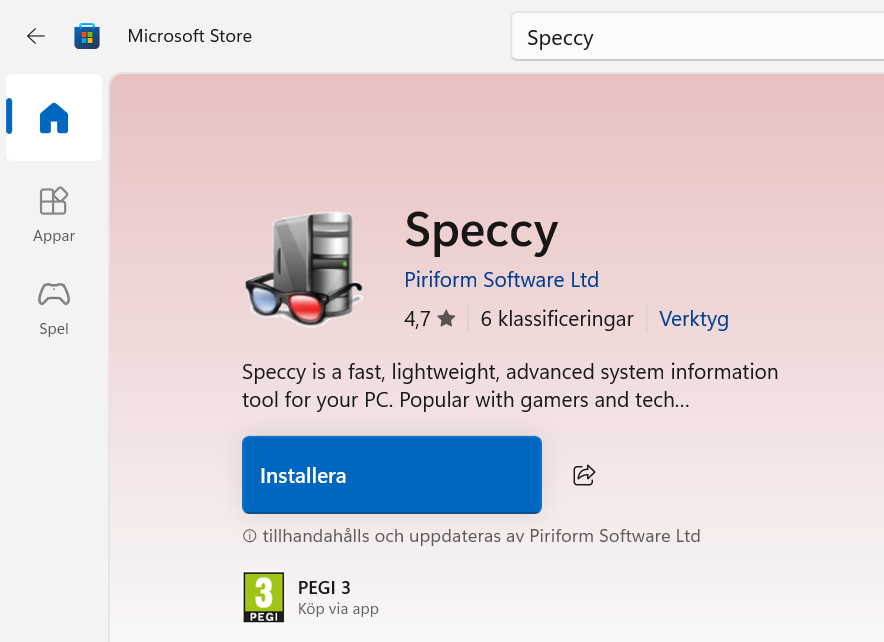The height and width of the screenshot is (642, 884).
Task: Open the Piriform Software Ltd publisher page
Action: click(501, 280)
